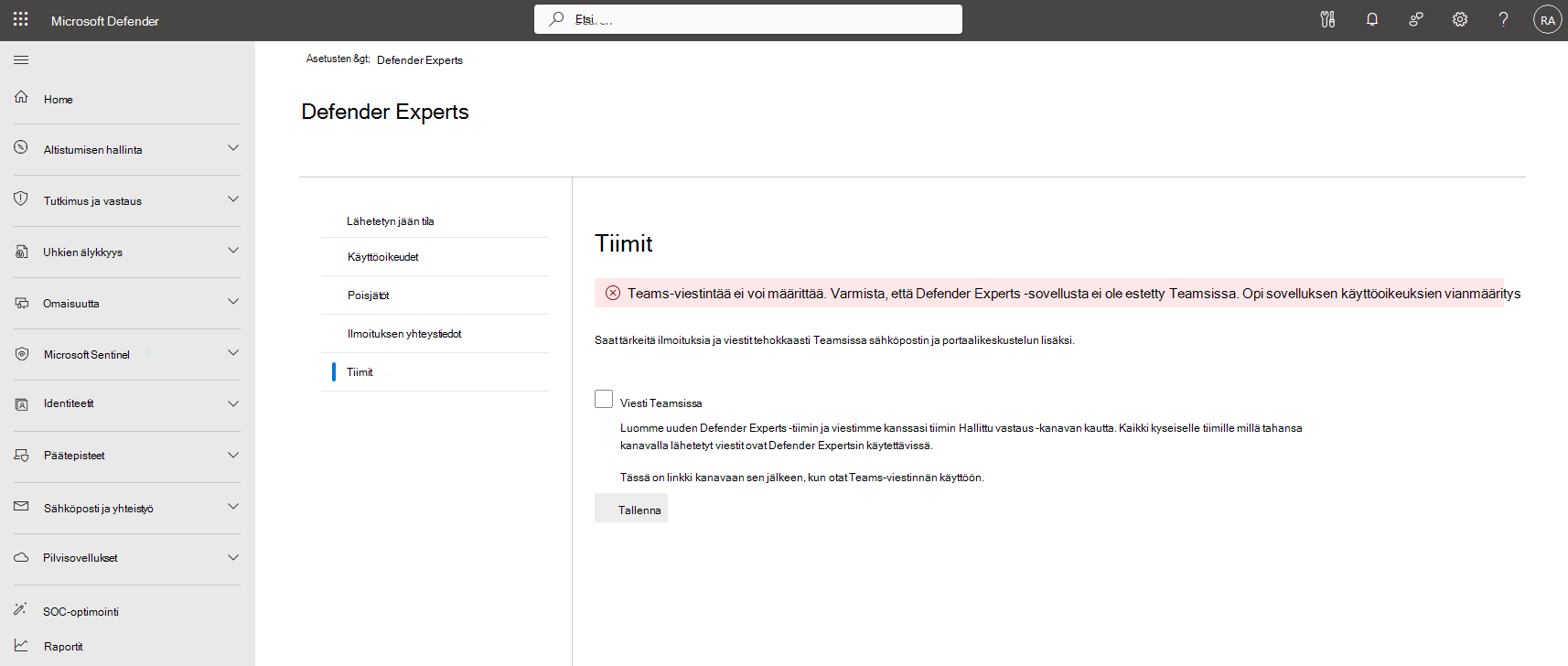Click the search magnifier icon

[556, 18]
